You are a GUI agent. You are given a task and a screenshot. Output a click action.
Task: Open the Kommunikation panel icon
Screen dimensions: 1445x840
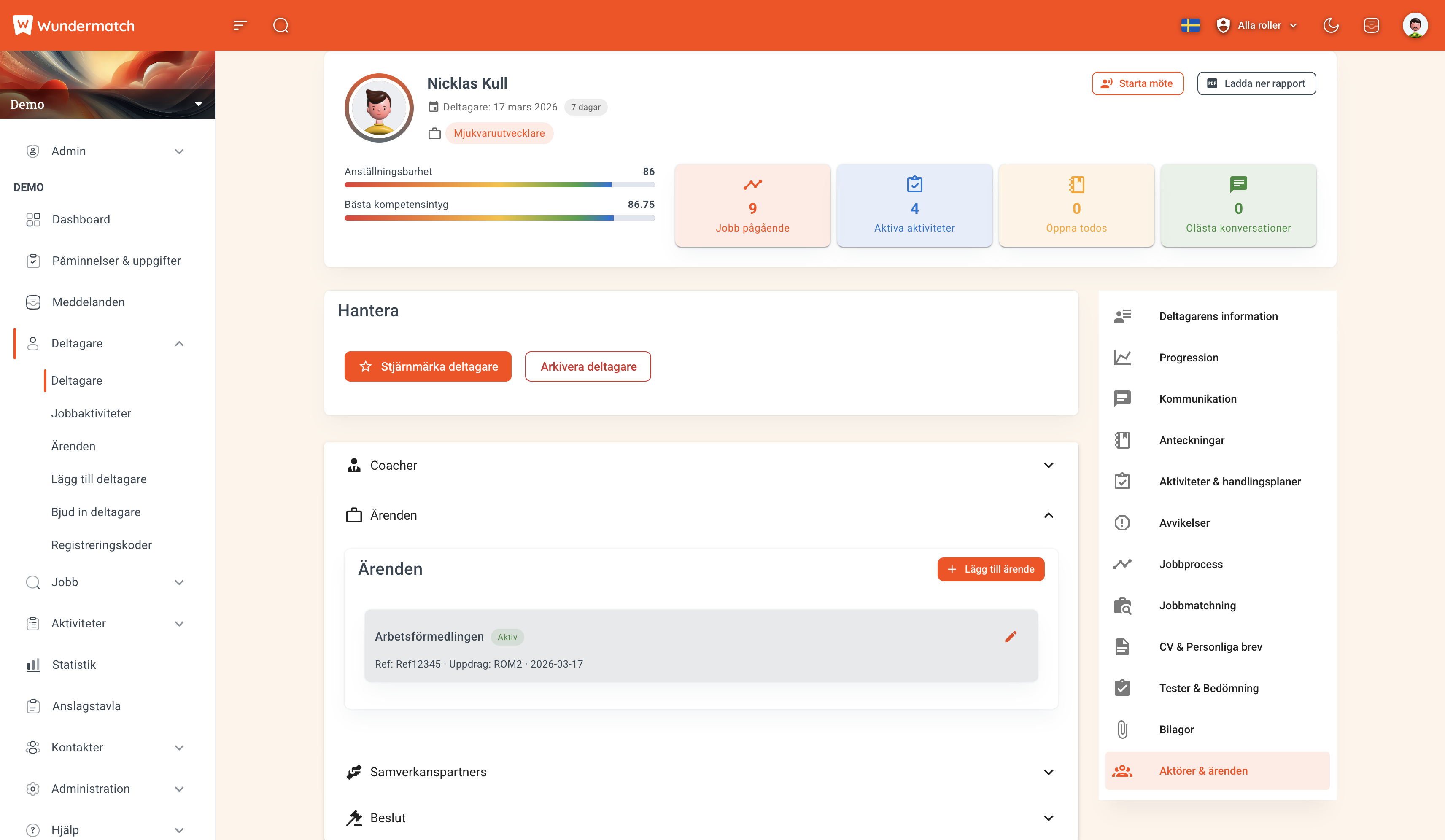click(1123, 398)
